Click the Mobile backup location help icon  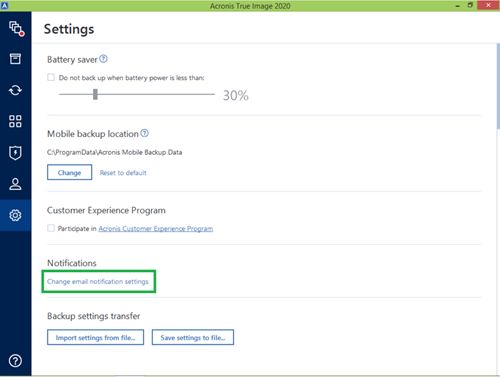[144, 133]
